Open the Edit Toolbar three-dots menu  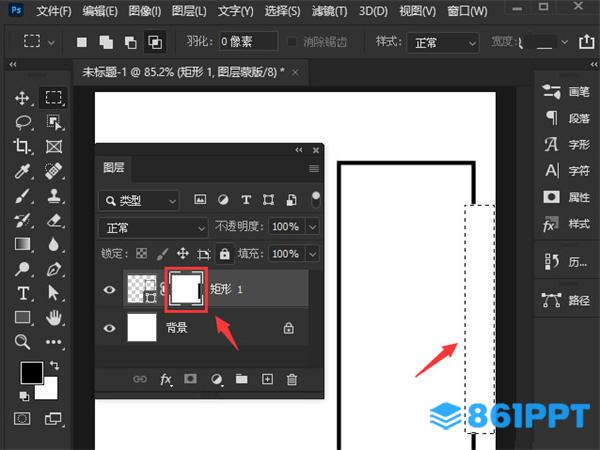click(x=54, y=342)
